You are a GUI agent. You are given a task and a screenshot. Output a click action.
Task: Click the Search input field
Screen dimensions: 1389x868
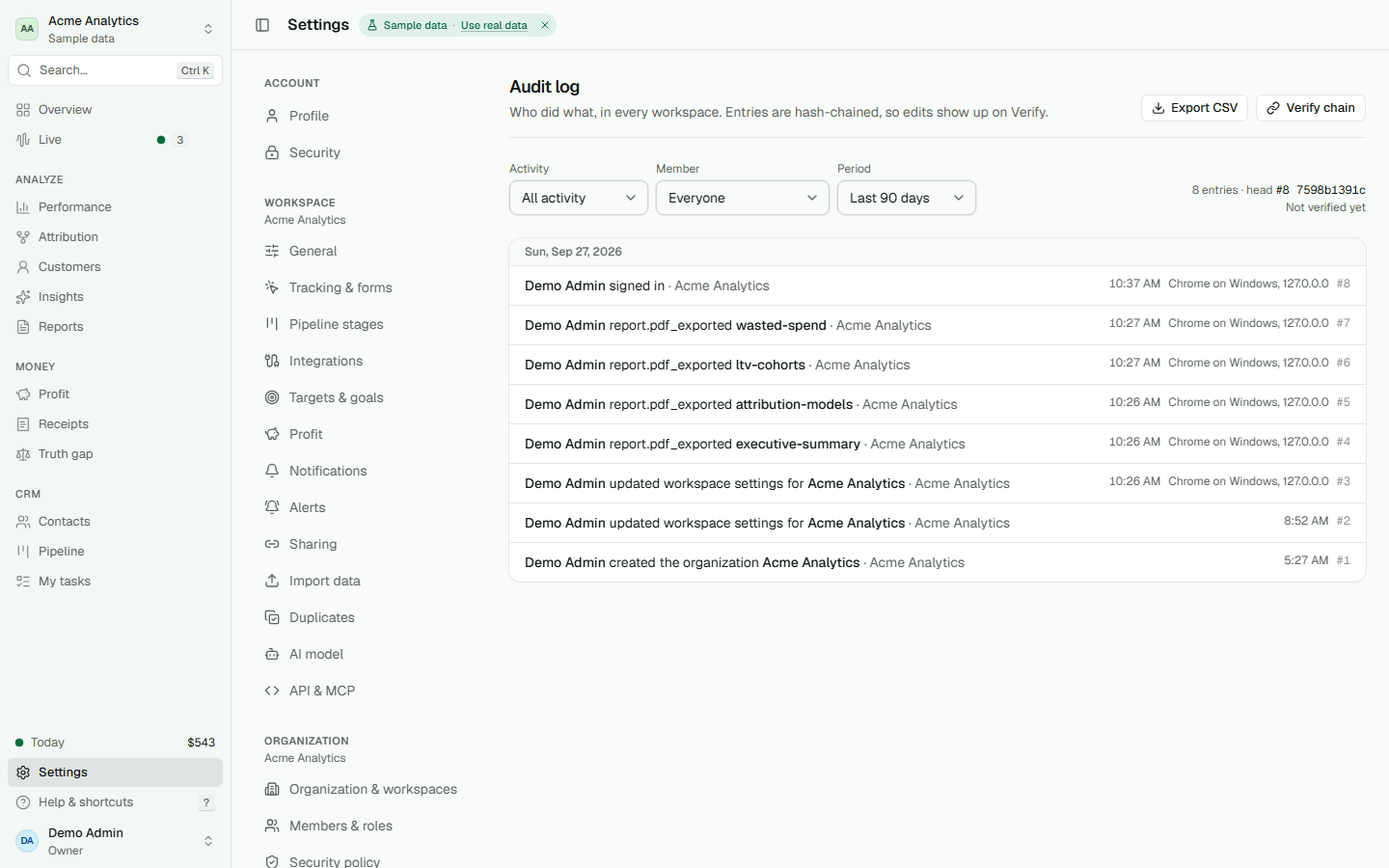click(115, 70)
